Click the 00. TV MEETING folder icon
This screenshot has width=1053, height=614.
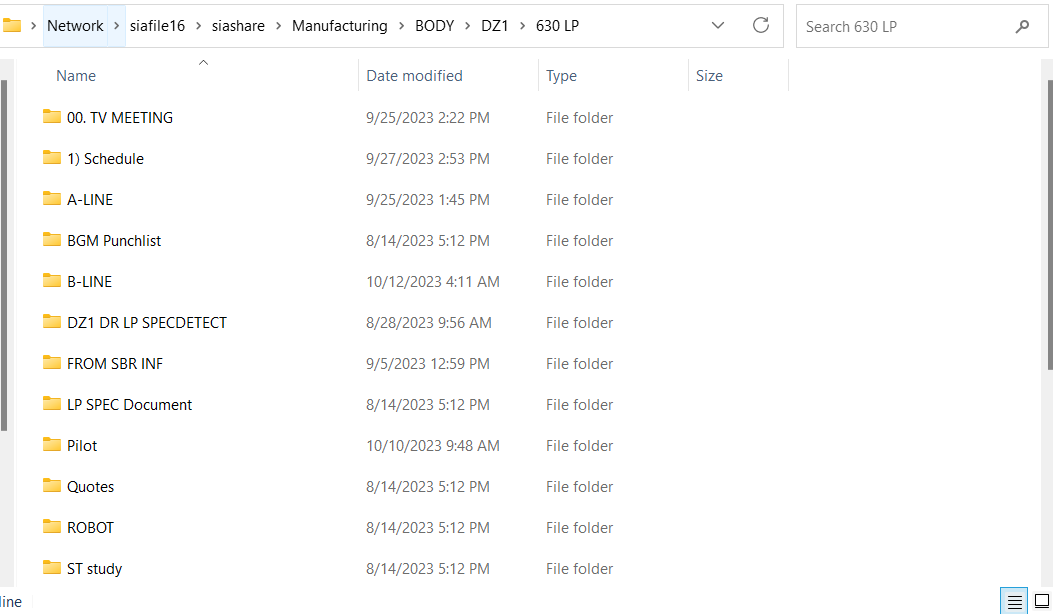pos(52,117)
